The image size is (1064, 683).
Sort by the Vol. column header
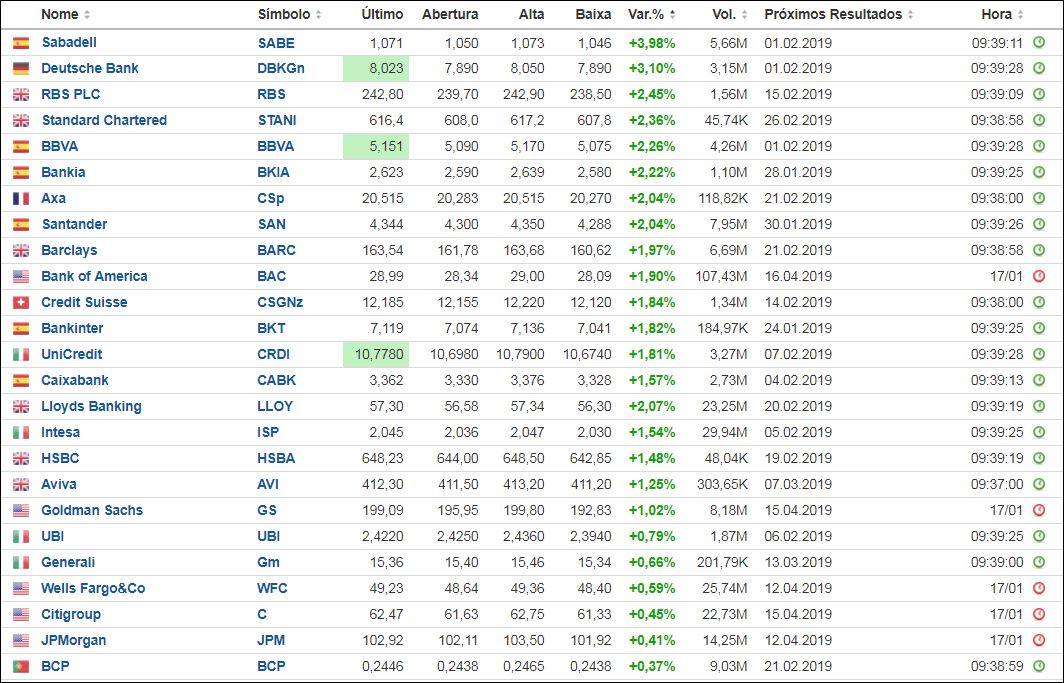pyautogui.click(x=729, y=14)
